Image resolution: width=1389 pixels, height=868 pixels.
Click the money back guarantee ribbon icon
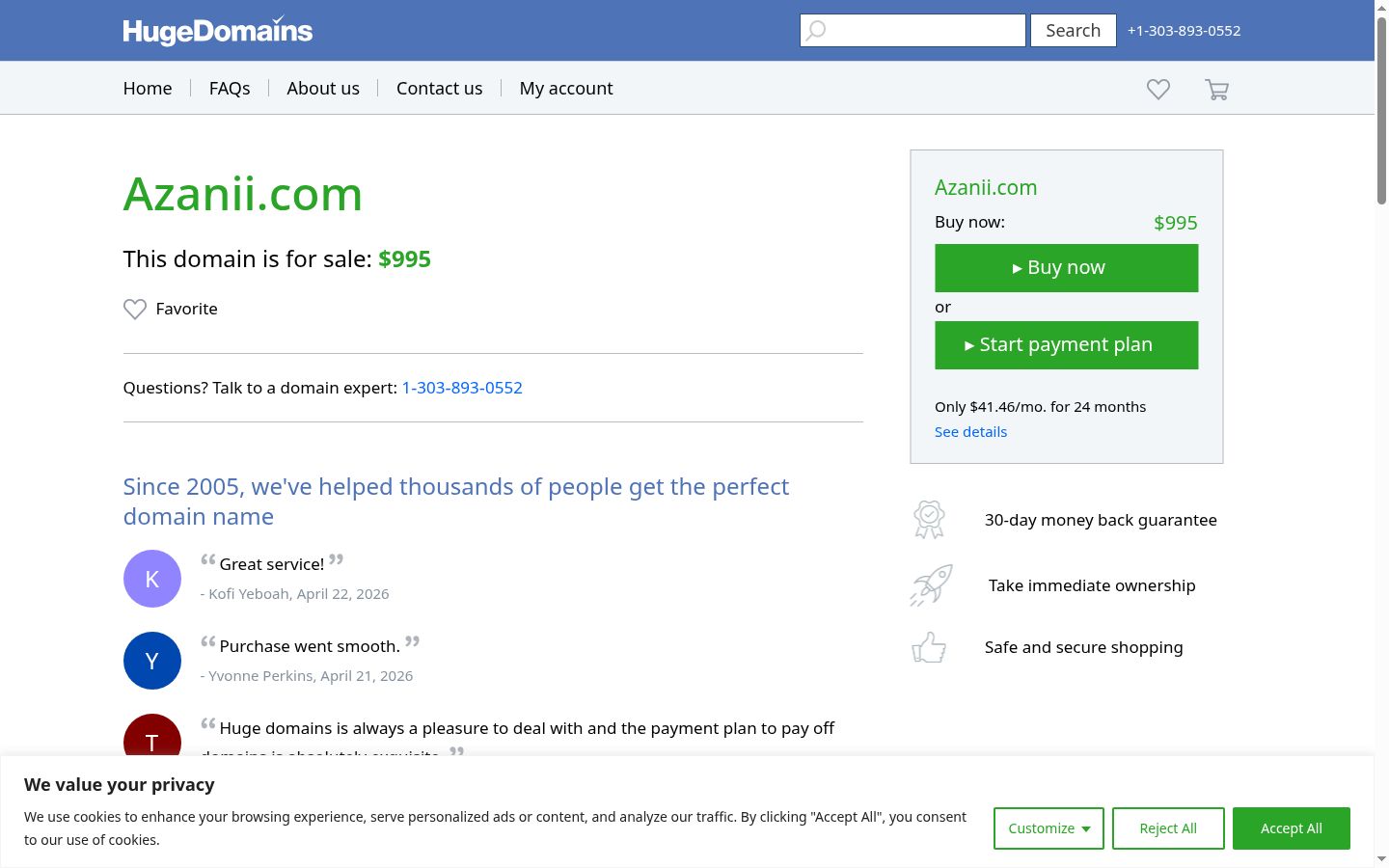tap(929, 520)
